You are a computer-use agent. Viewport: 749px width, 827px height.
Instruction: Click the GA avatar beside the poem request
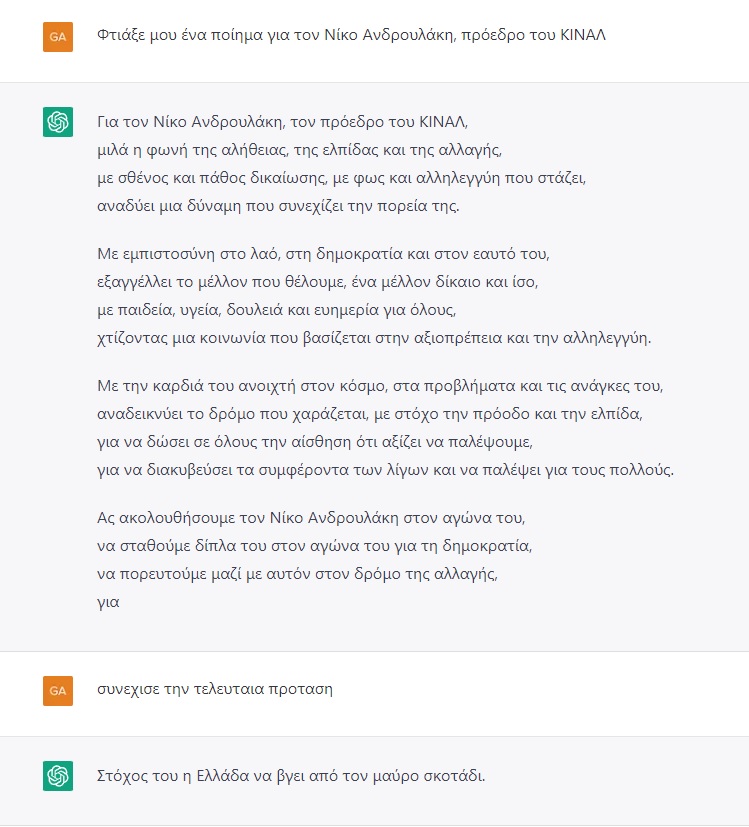click(58, 37)
